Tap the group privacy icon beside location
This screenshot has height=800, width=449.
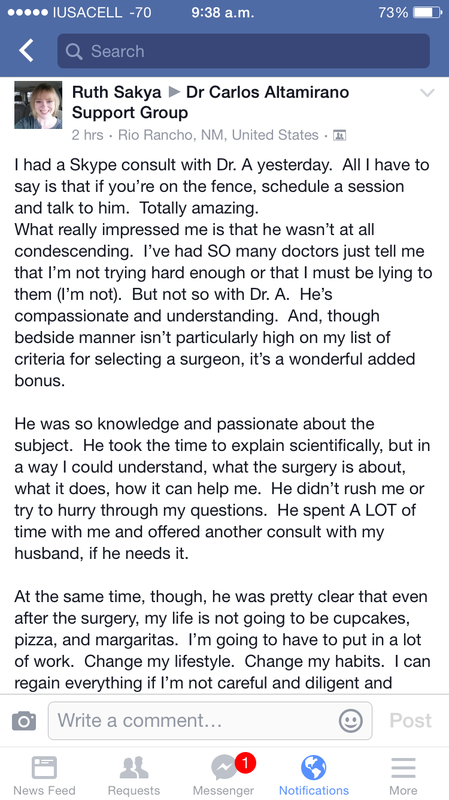[339, 136]
